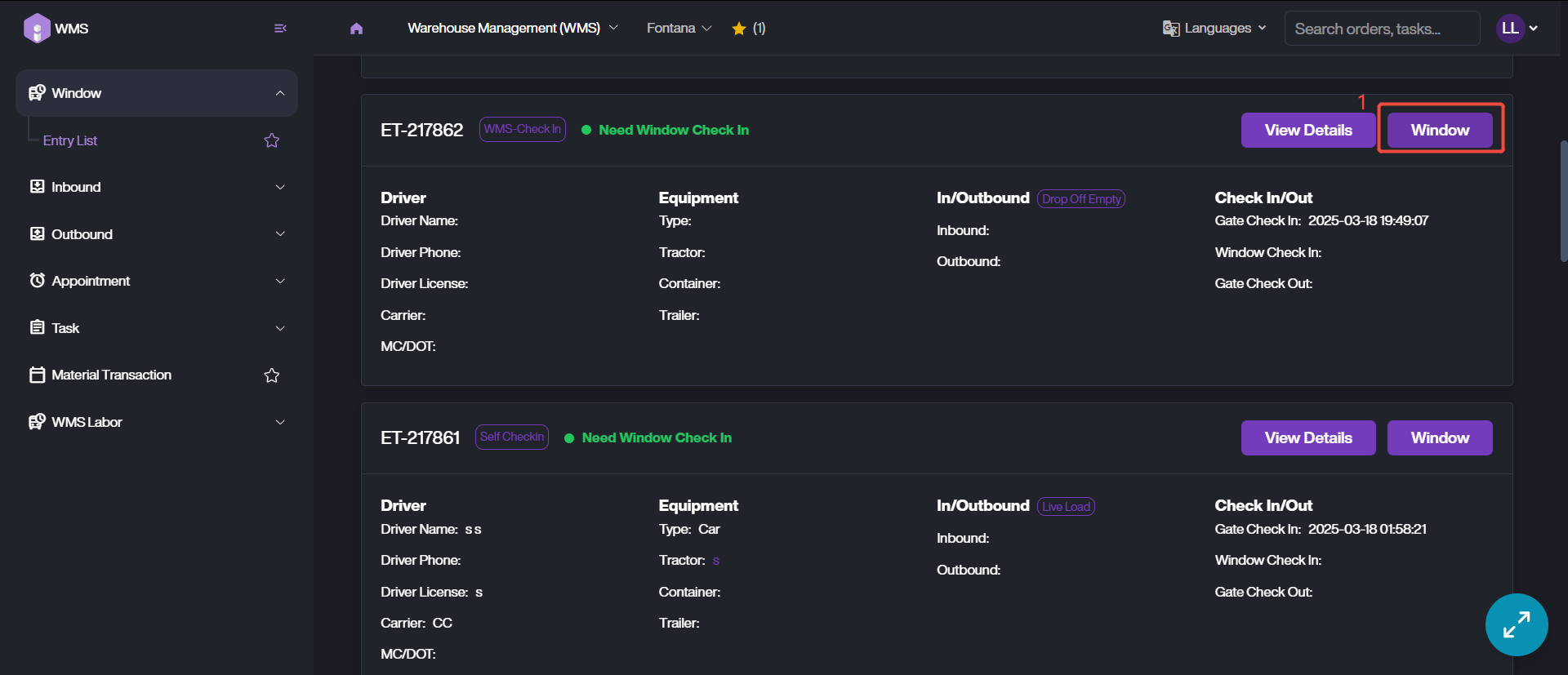
Task: Click the search orders input field
Action: pos(1381,29)
